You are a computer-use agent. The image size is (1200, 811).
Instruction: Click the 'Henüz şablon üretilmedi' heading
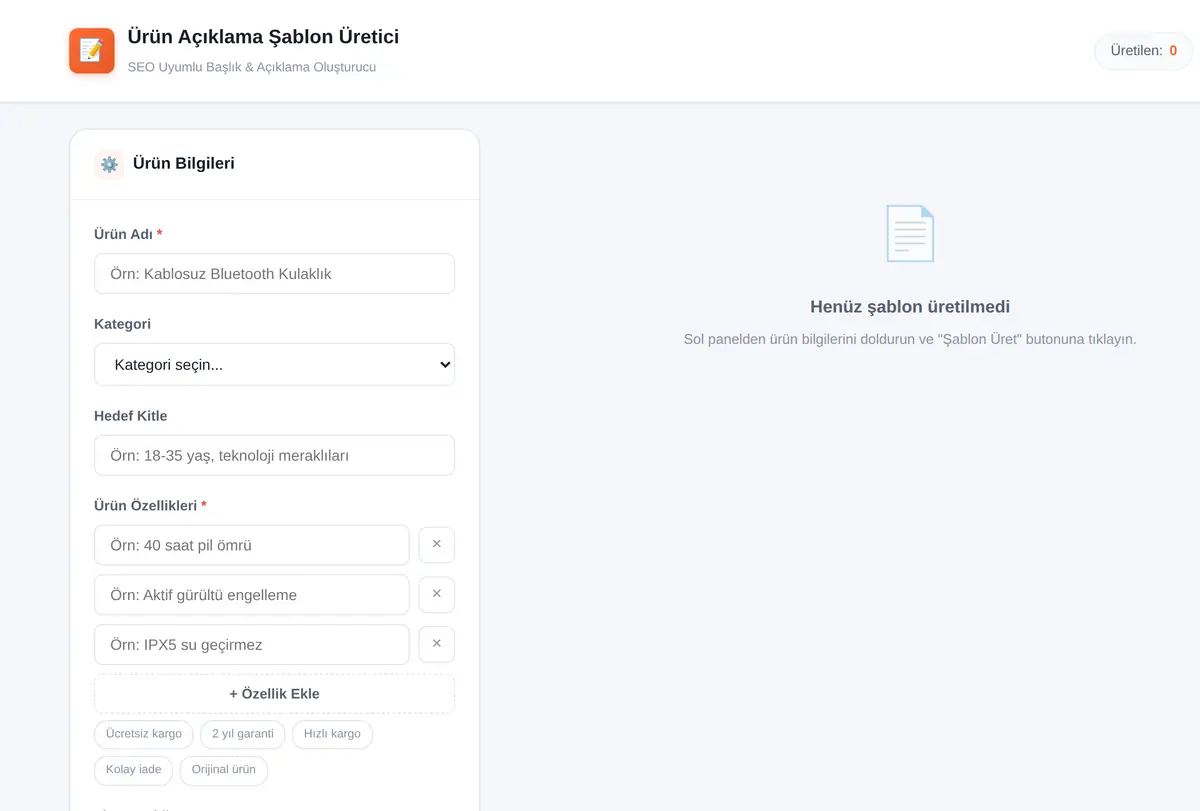(910, 307)
